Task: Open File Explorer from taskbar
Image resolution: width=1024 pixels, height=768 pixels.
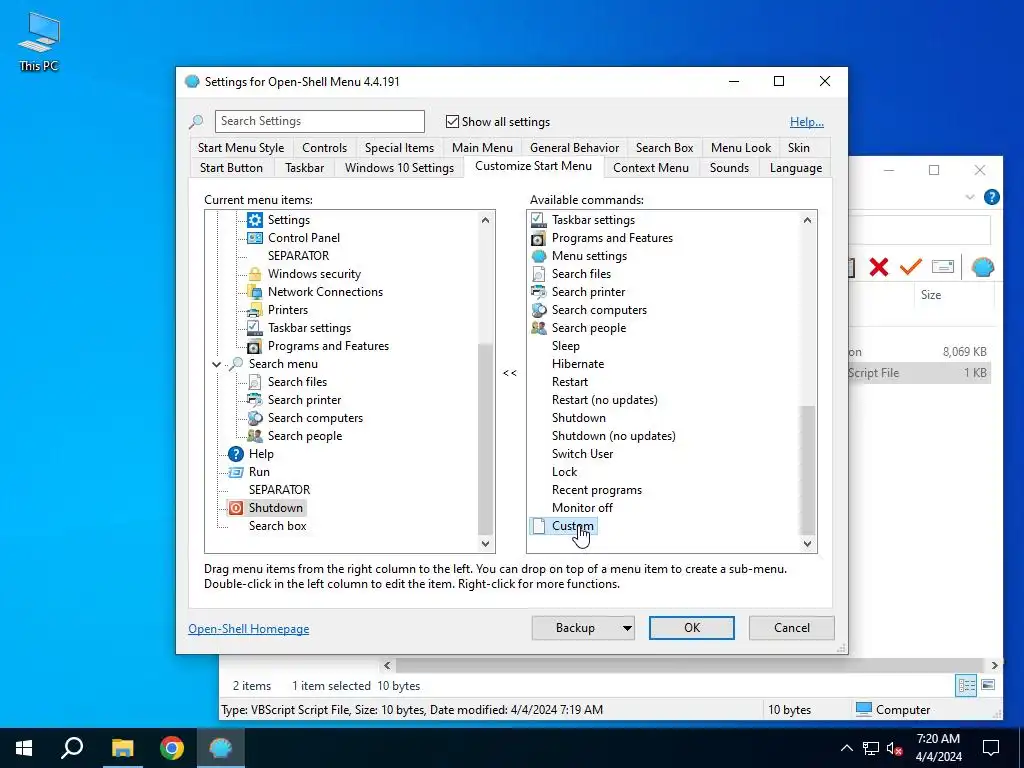Action: tap(122, 748)
